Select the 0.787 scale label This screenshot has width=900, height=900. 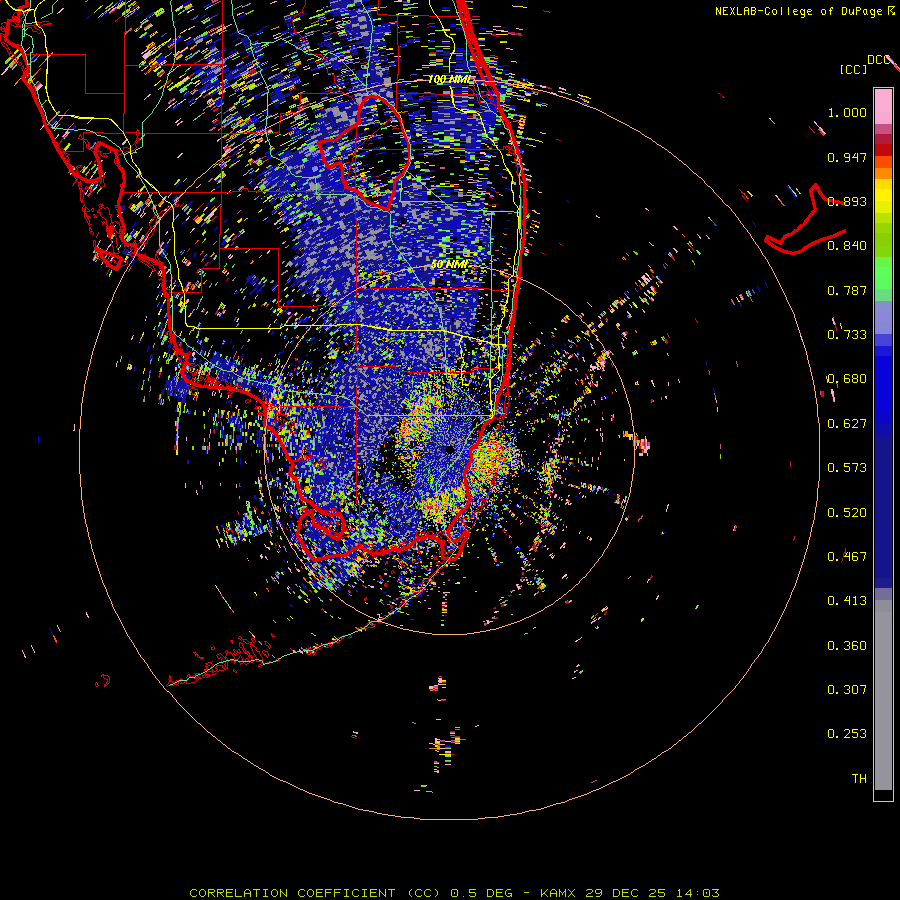coord(847,290)
